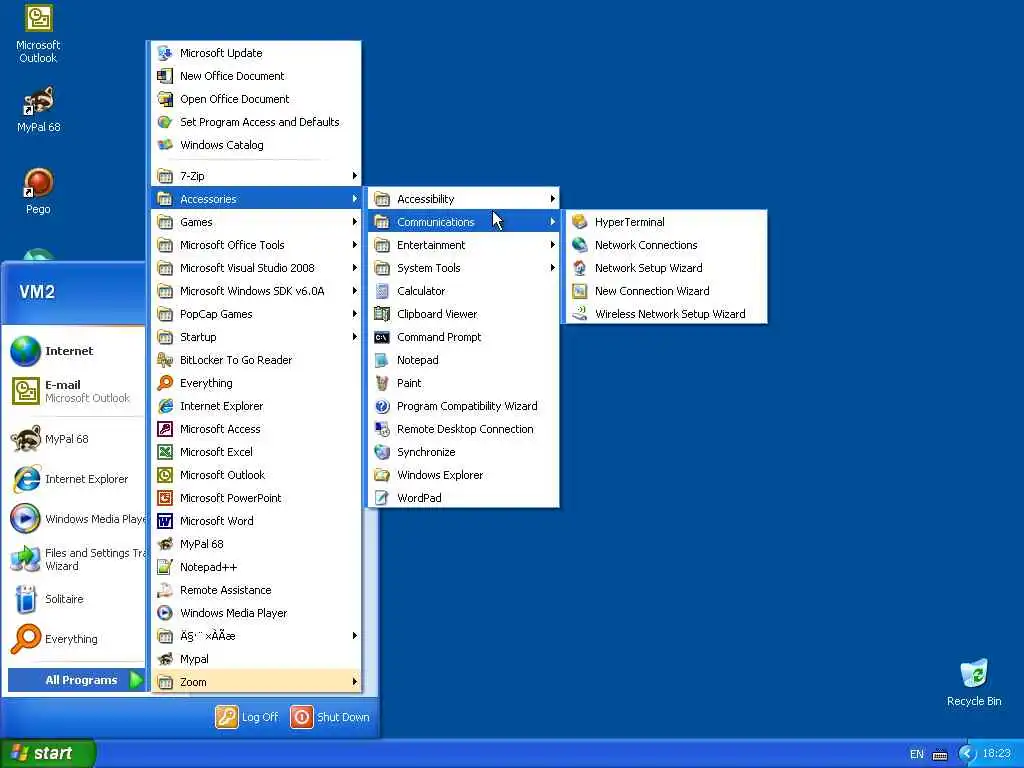Expand Accessibility submenu arrow
The image size is (1024, 768).
click(552, 199)
